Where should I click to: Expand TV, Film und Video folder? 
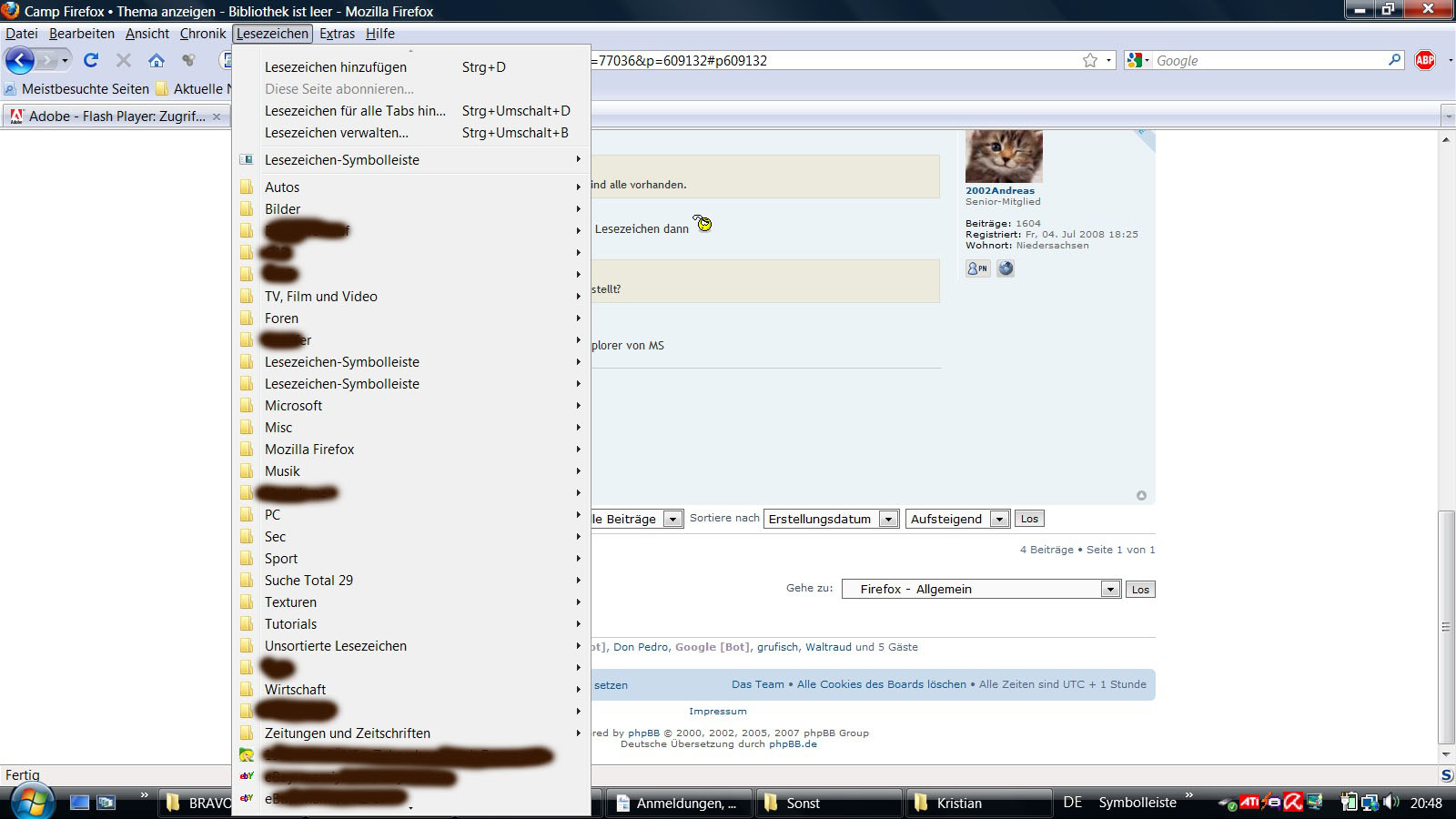pyautogui.click(x=411, y=297)
